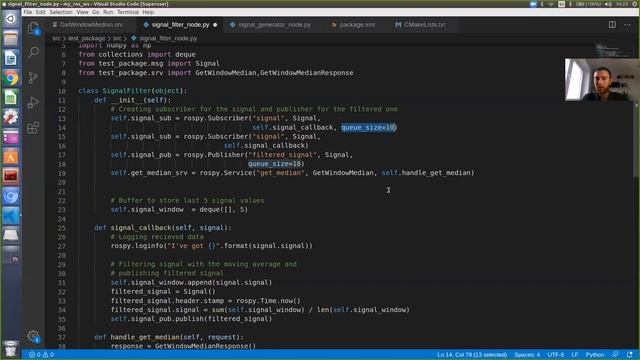Click the unsaved dot on signal_filter_node.py tab

tap(215, 25)
